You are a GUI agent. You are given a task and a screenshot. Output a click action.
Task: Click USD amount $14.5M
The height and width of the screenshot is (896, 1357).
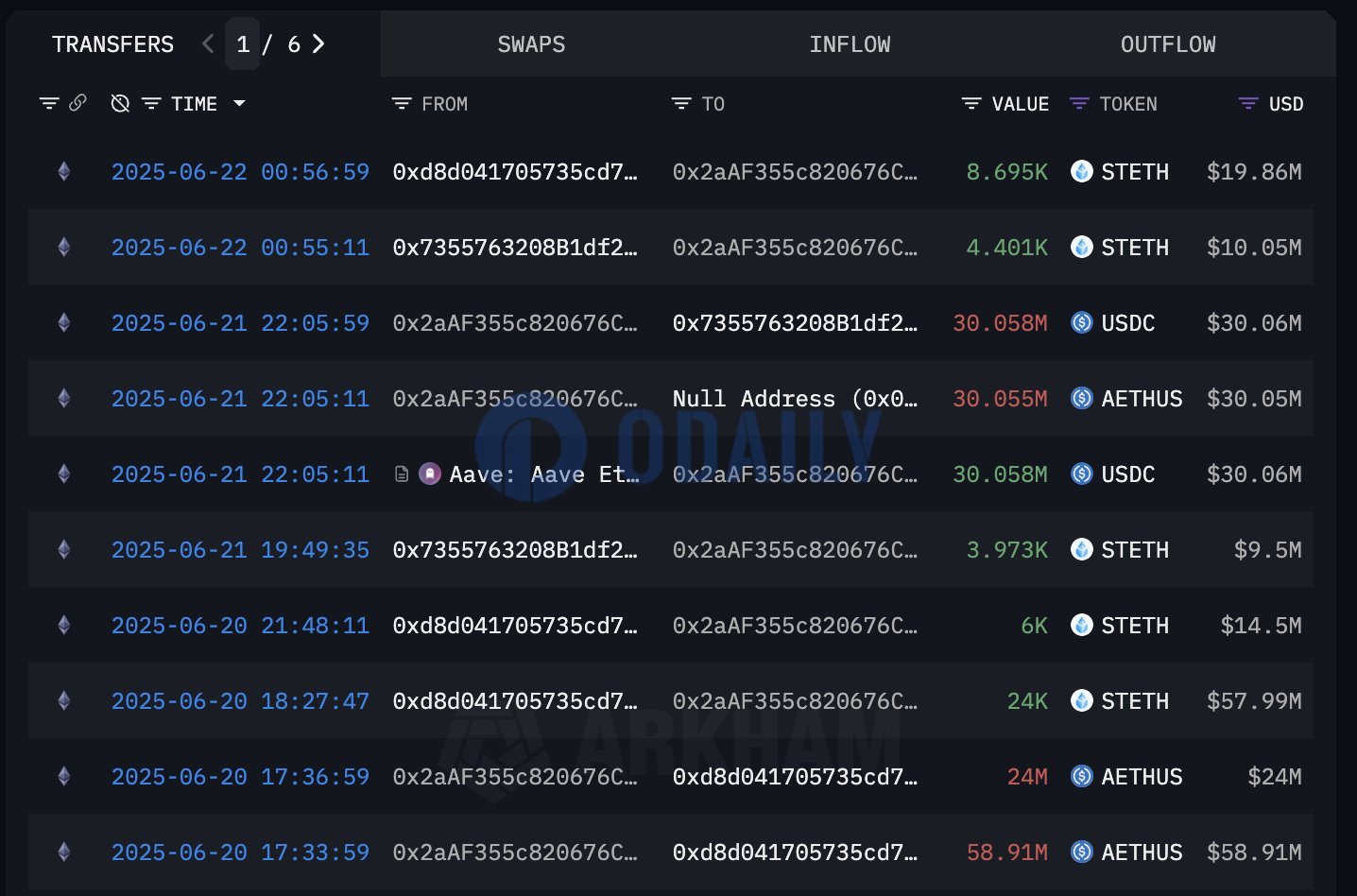[x=1261, y=626]
